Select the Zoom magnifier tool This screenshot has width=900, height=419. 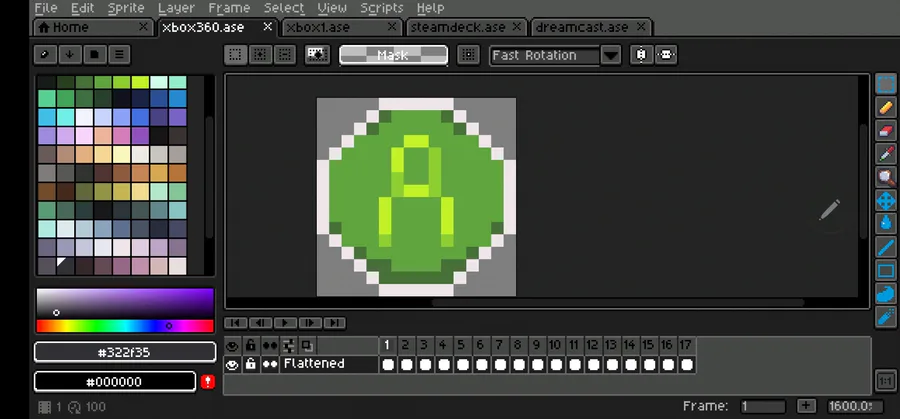point(886,177)
